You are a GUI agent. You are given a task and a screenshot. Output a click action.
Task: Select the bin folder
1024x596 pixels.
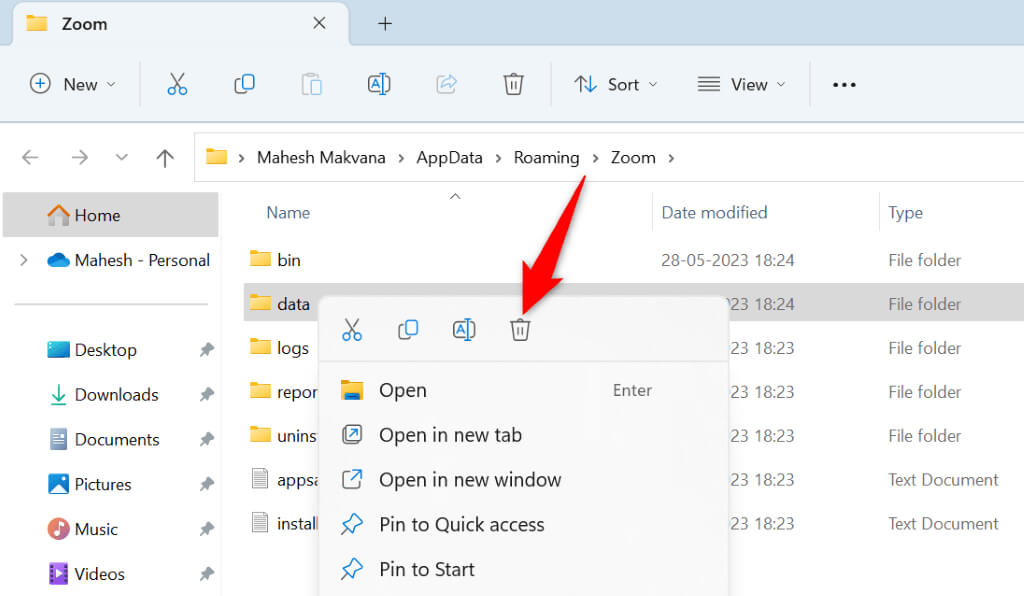tap(275, 260)
